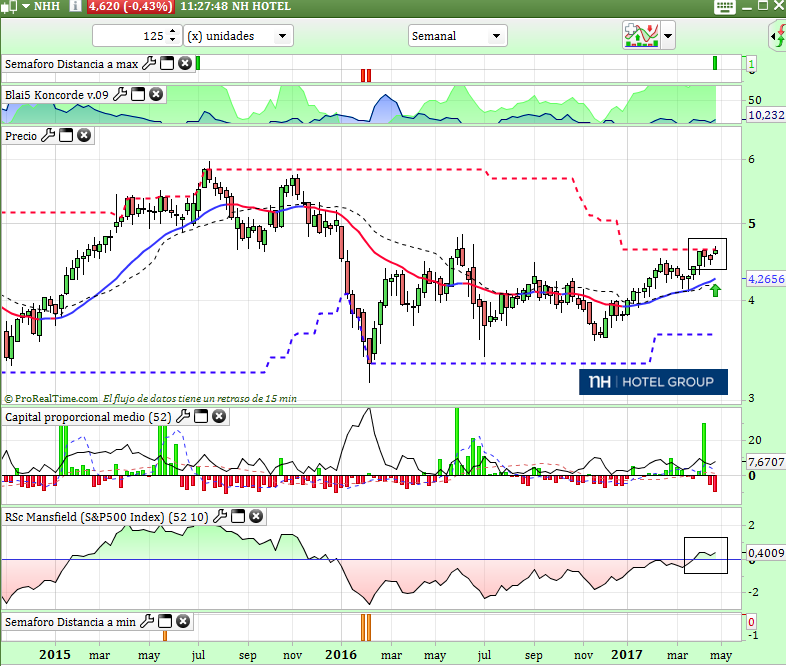Image resolution: width=786 pixels, height=666 pixels.
Task: Detach the Precio panel window icon
Action: click(66, 135)
